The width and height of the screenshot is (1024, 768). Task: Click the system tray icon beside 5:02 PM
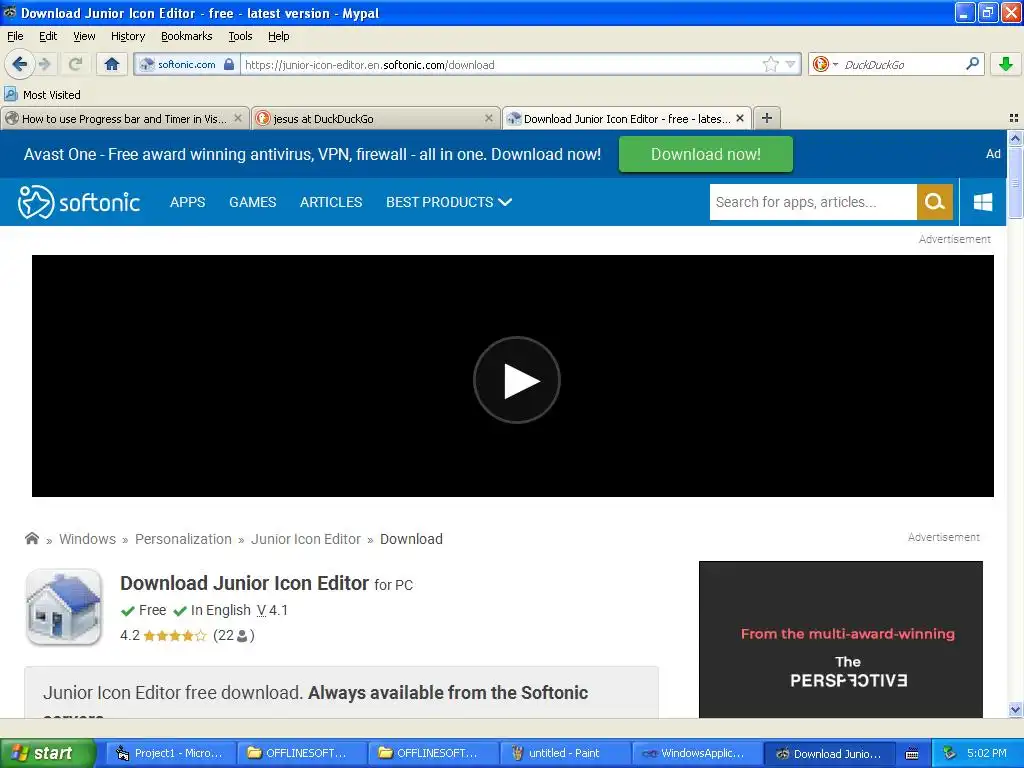[x=950, y=753]
